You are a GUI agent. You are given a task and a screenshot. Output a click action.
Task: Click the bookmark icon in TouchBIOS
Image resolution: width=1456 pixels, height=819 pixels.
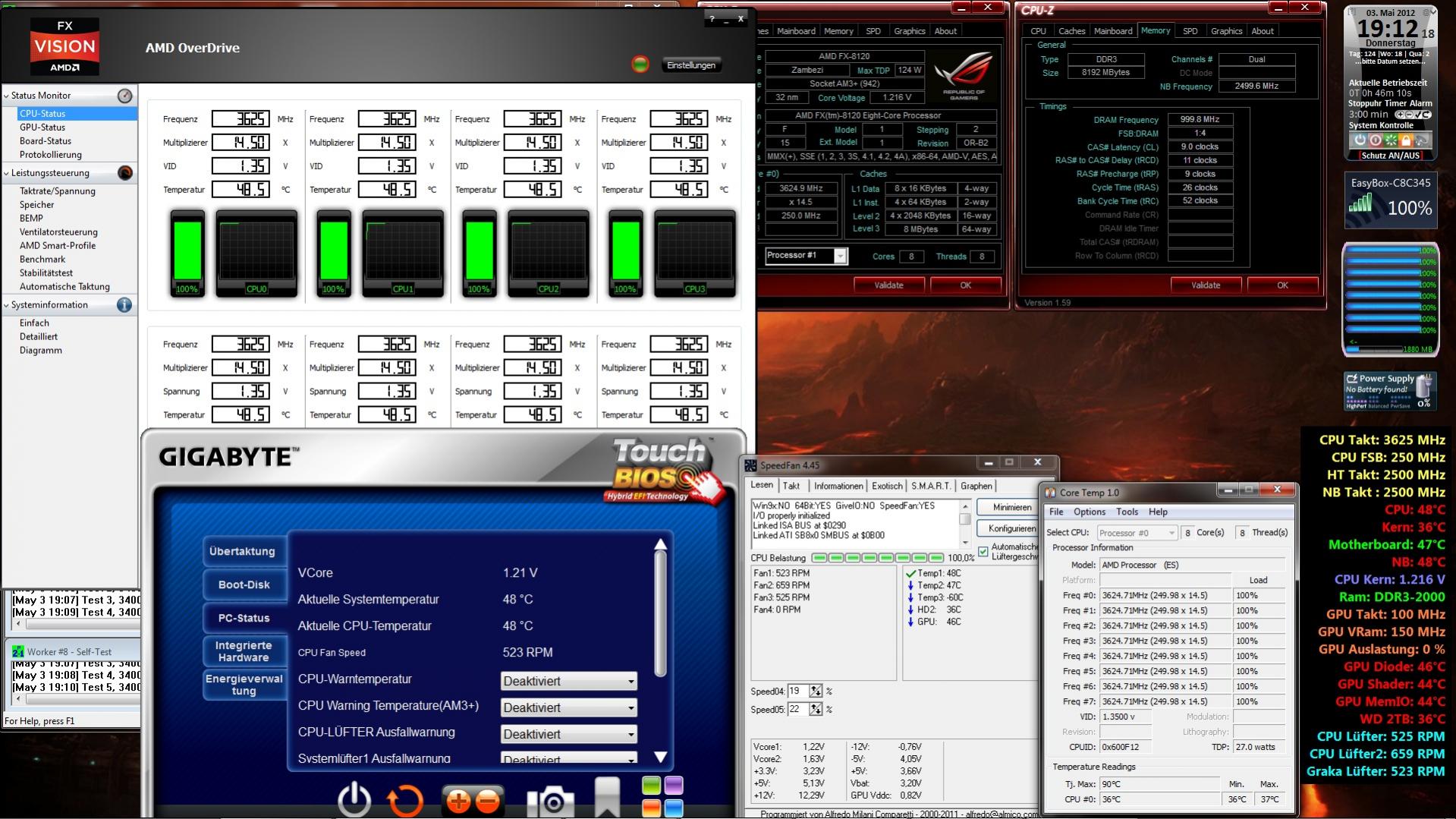pyautogui.click(x=607, y=797)
